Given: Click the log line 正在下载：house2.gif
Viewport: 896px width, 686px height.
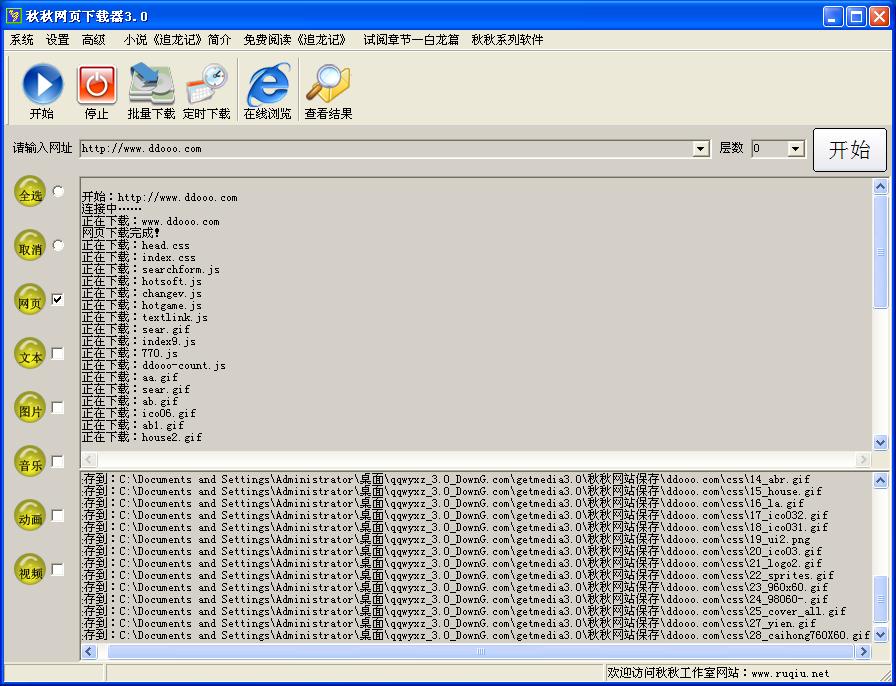Looking at the screenshot, I should tap(142, 437).
